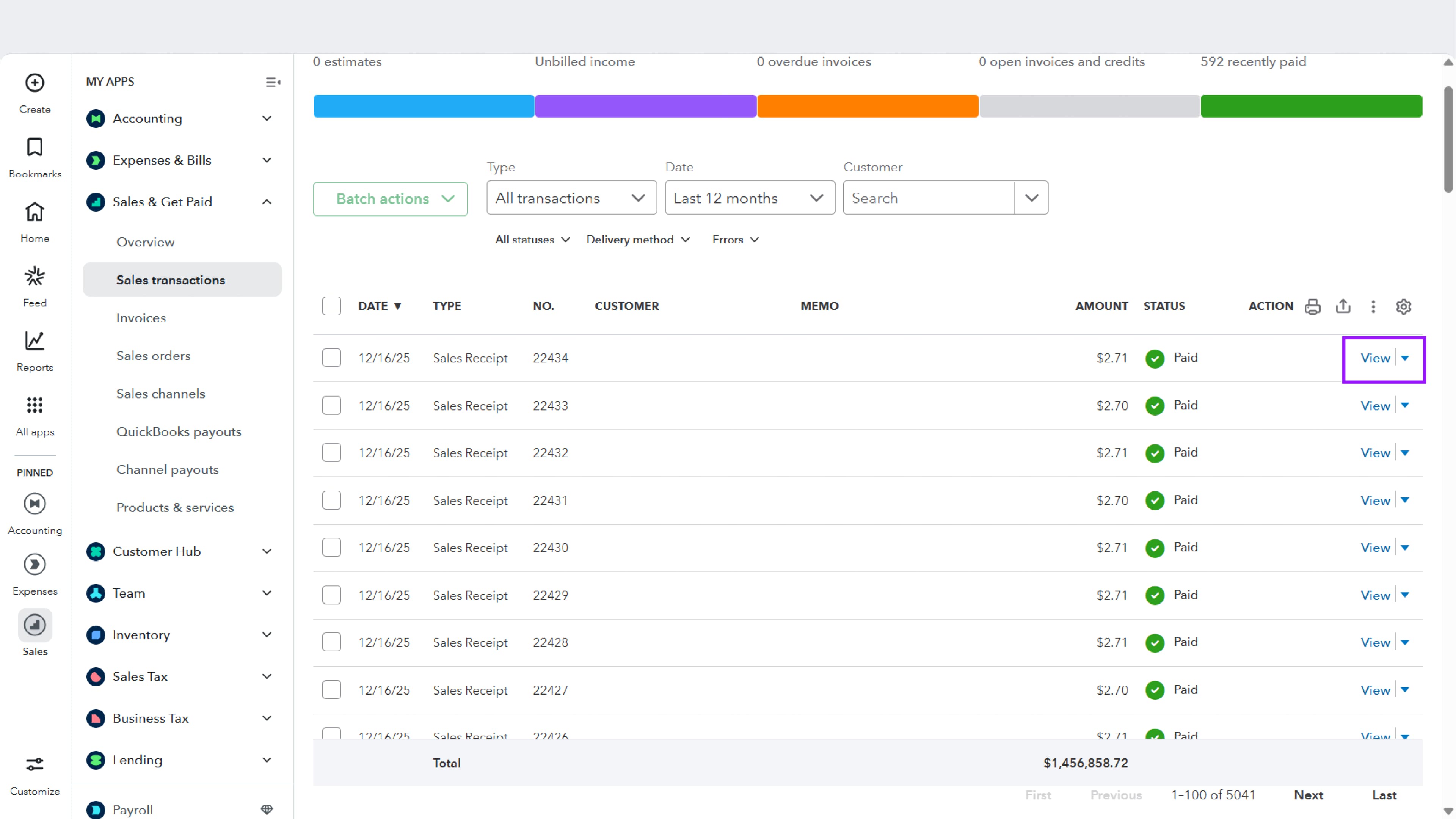Open the Feed sparkle icon
This screenshot has width=1456, height=819.
pyautogui.click(x=35, y=276)
